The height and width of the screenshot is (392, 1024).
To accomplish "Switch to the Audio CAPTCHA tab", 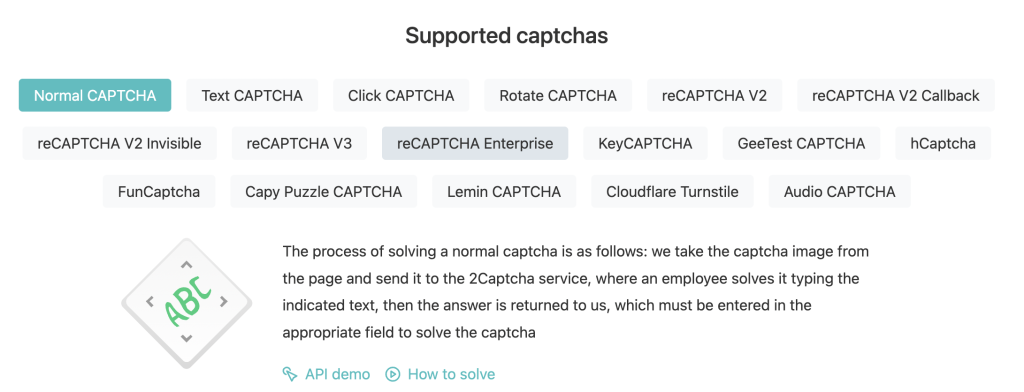I will coord(840,191).
